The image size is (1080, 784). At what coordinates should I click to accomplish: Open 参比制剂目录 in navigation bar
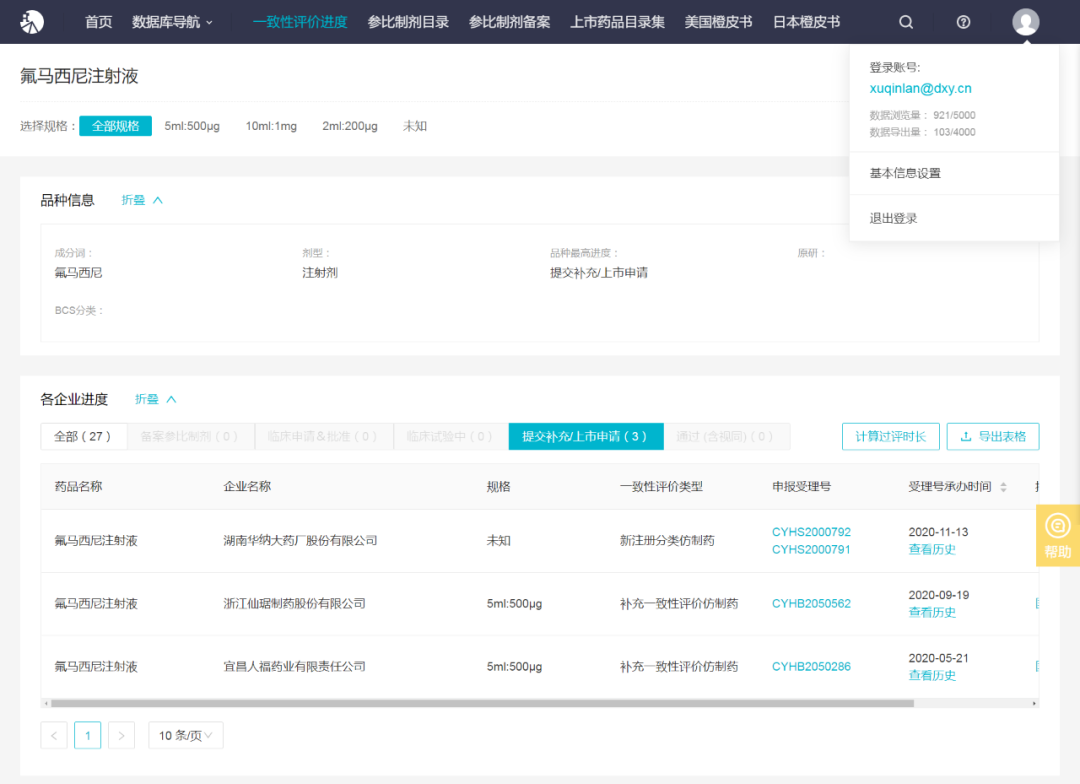tap(408, 22)
